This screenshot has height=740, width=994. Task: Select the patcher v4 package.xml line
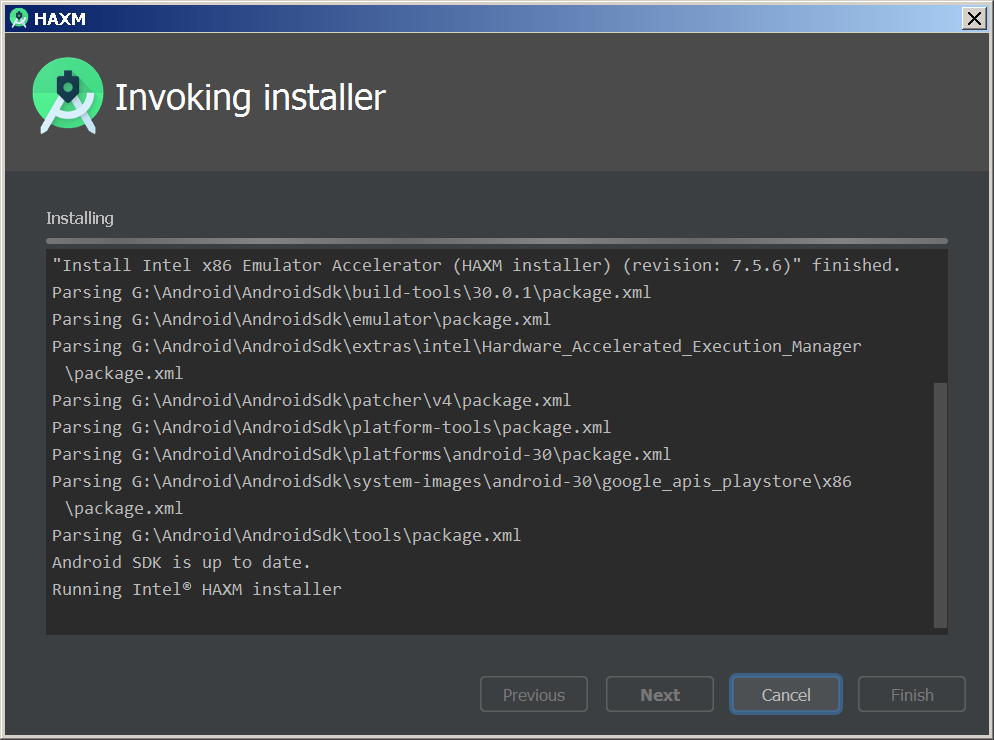point(311,400)
